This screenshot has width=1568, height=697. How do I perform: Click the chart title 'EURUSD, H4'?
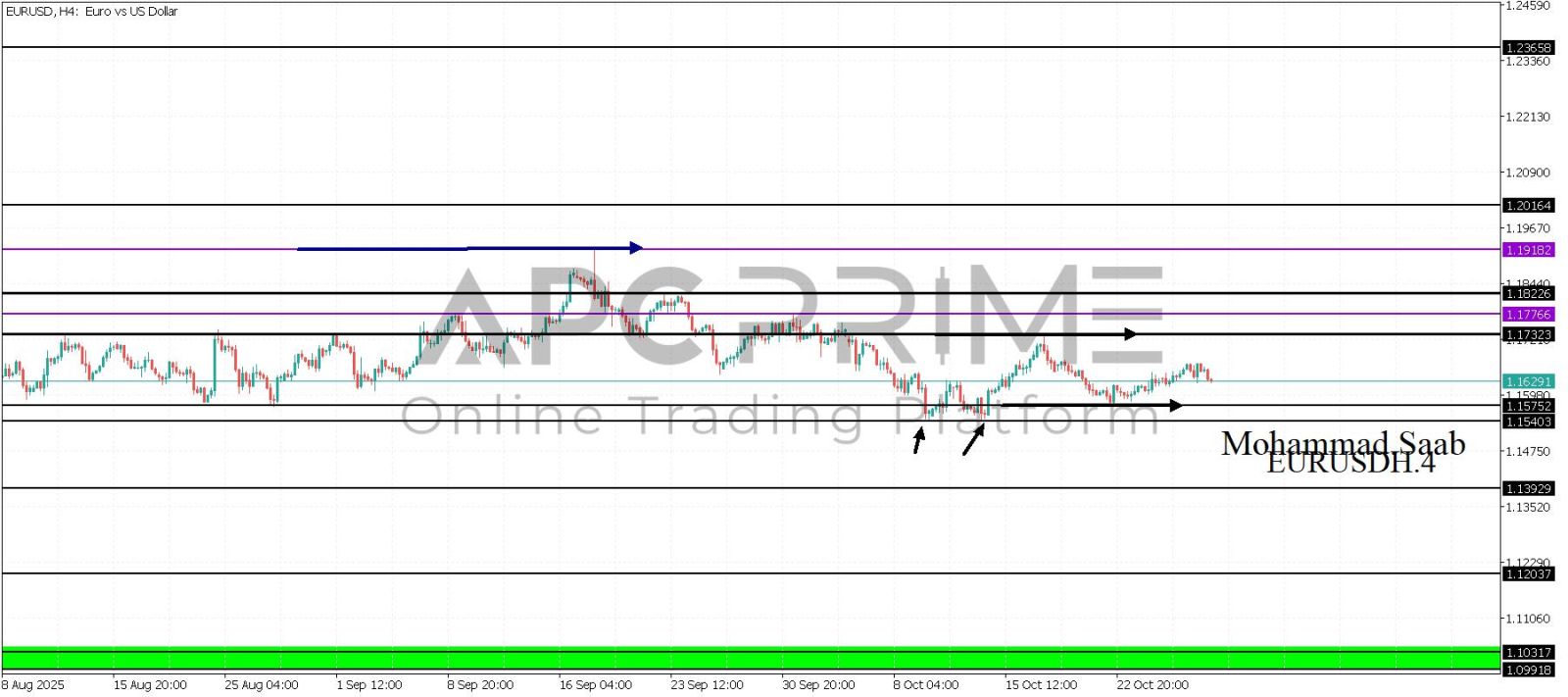(x=91, y=12)
